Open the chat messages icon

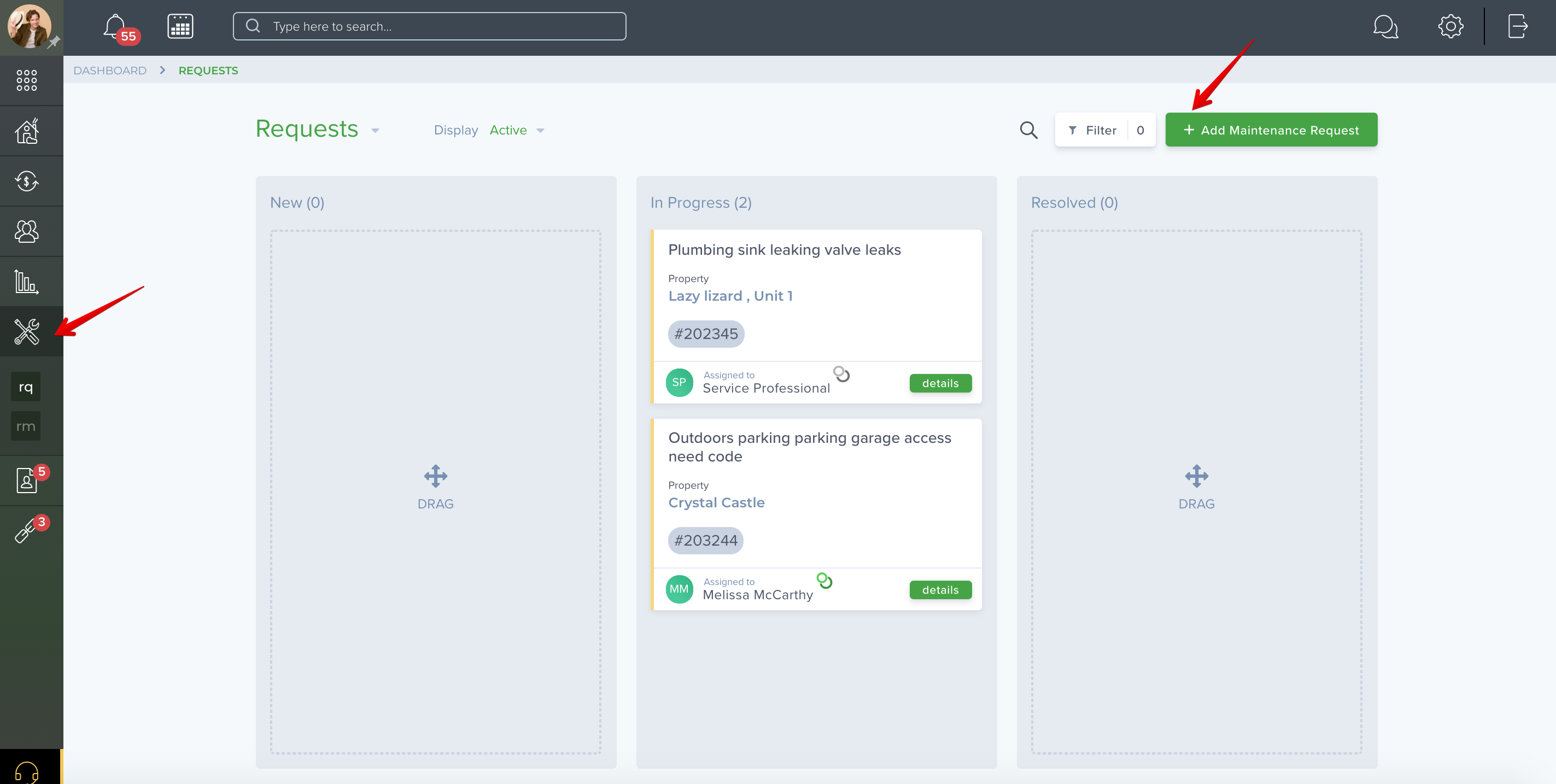(1385, 27)
